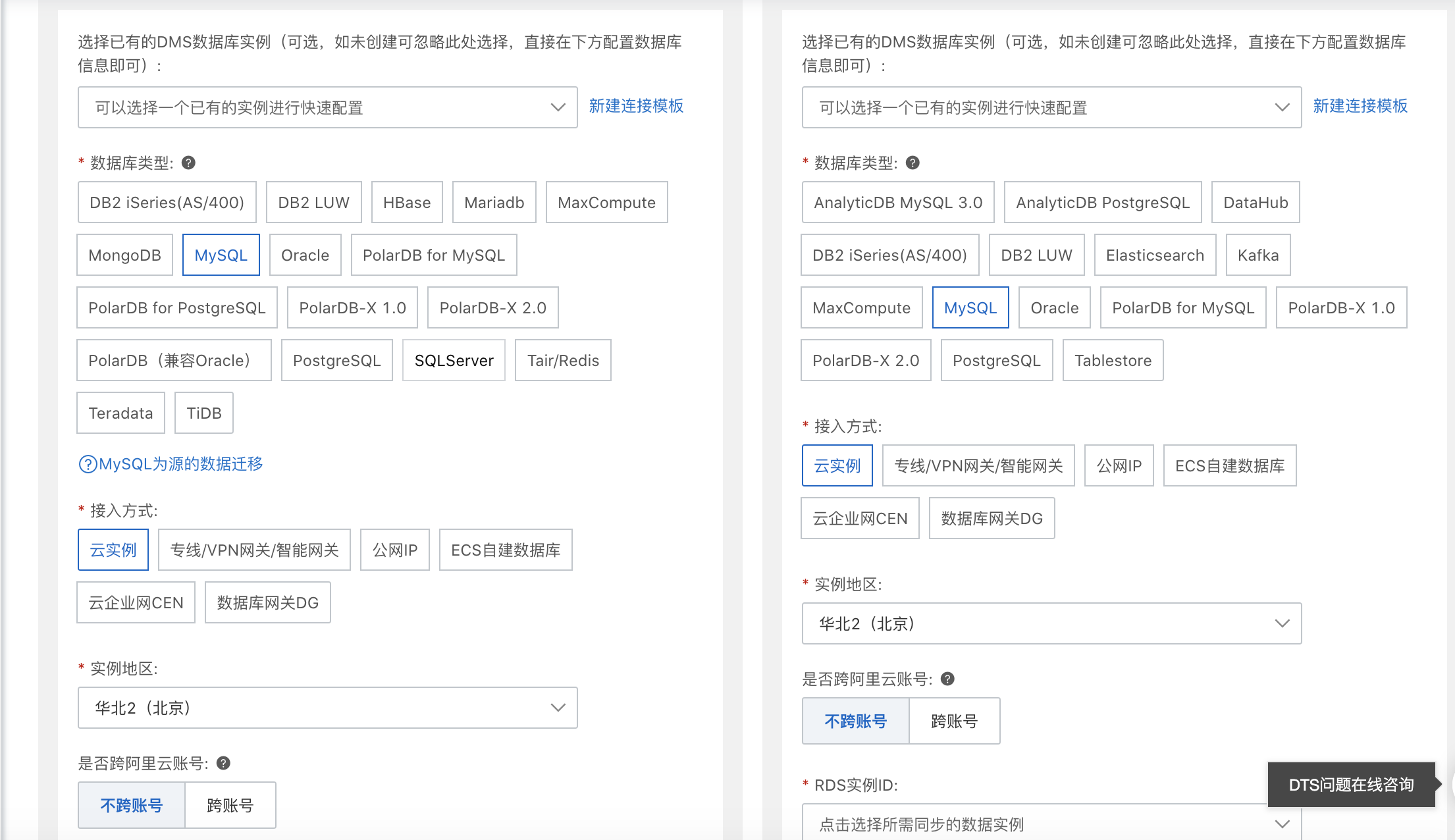
Task: Click help icon beside source 数据库类型
Action: (x=188, y=163)
